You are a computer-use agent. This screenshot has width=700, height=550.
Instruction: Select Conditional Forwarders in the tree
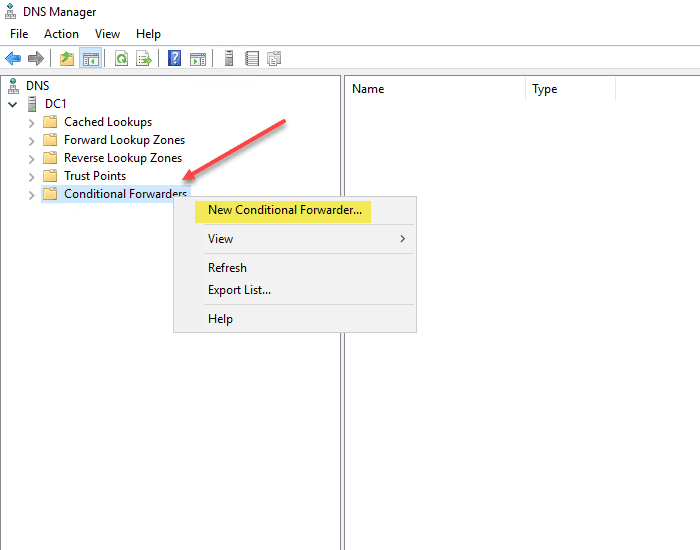click(125, 194)
